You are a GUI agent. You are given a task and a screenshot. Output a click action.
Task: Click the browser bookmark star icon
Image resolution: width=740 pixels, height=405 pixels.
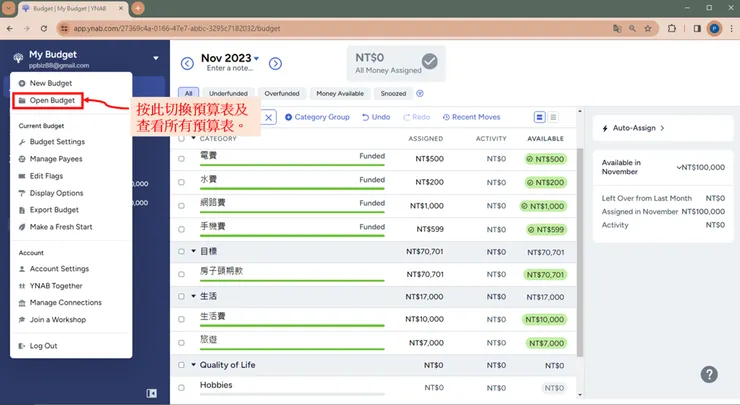tap(648, 28)
